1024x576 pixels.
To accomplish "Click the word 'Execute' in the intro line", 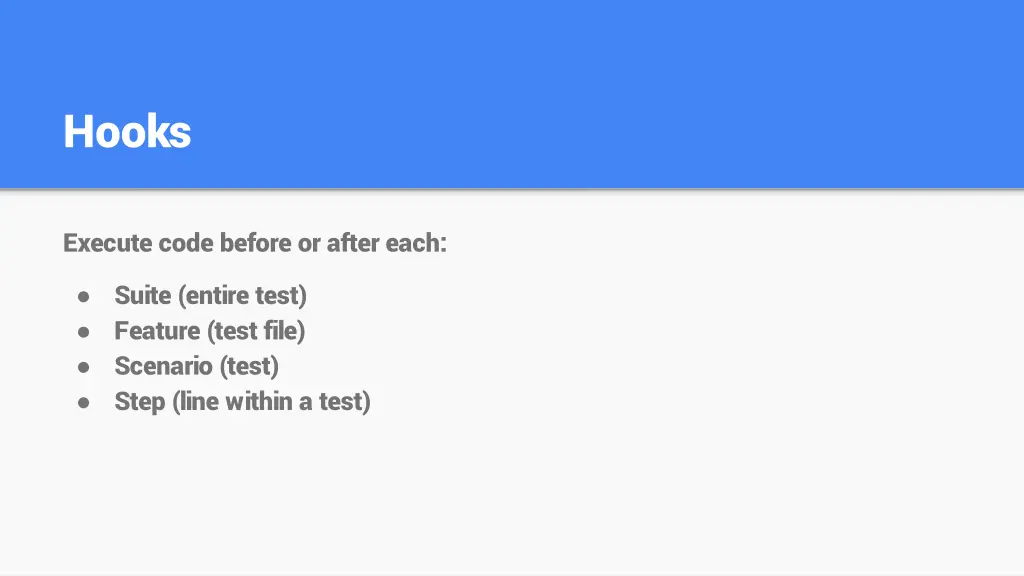I will coord(108,243).
